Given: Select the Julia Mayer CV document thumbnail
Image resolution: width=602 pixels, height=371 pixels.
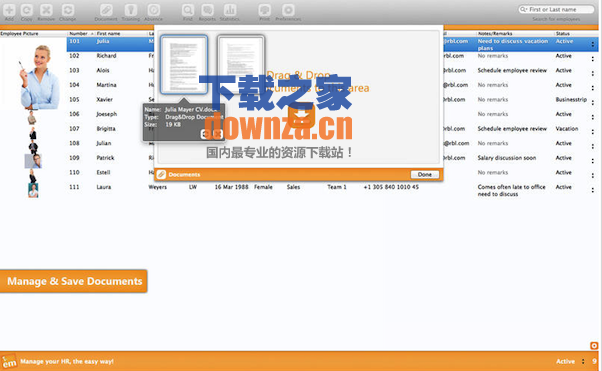Looking at the screenshot, I should (x=184, y=65).
